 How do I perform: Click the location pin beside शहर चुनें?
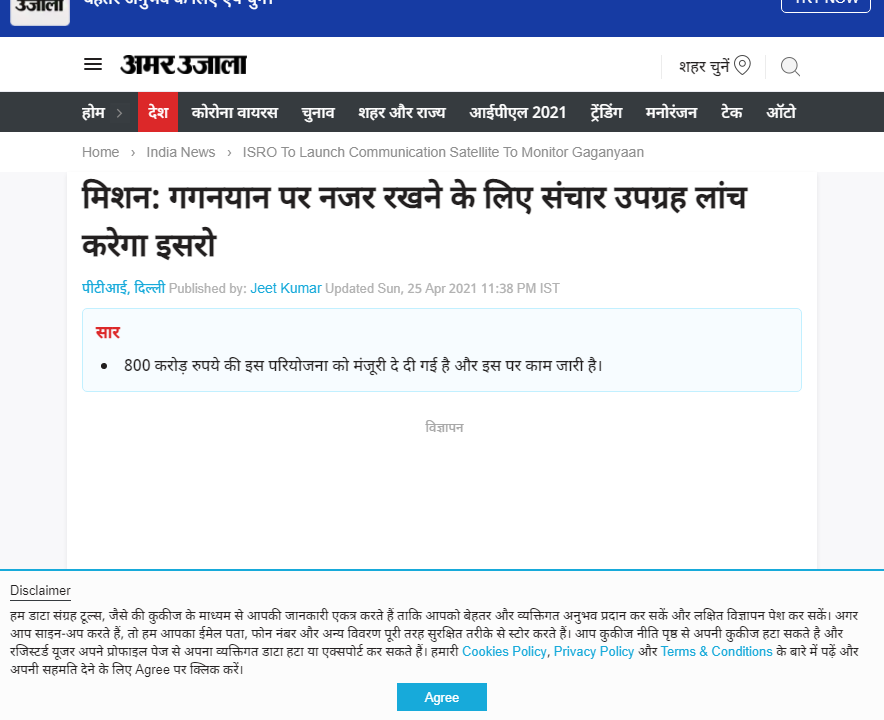[x=741, y=63]
